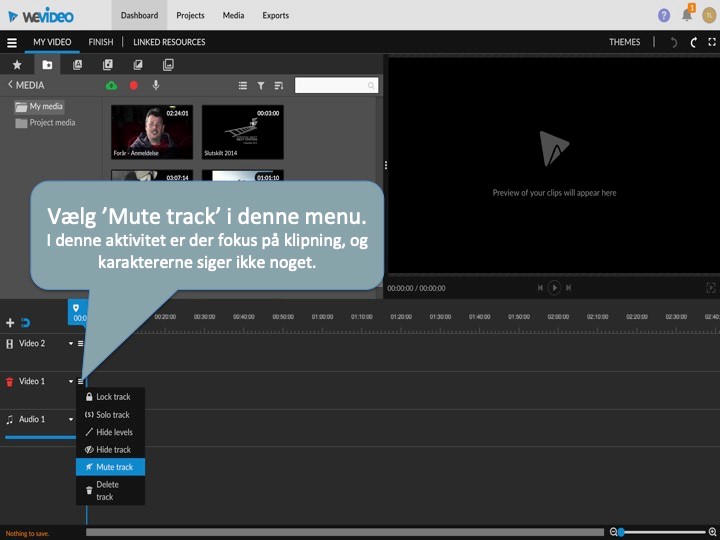Select the Project media folder

click(x=45, y=123)
